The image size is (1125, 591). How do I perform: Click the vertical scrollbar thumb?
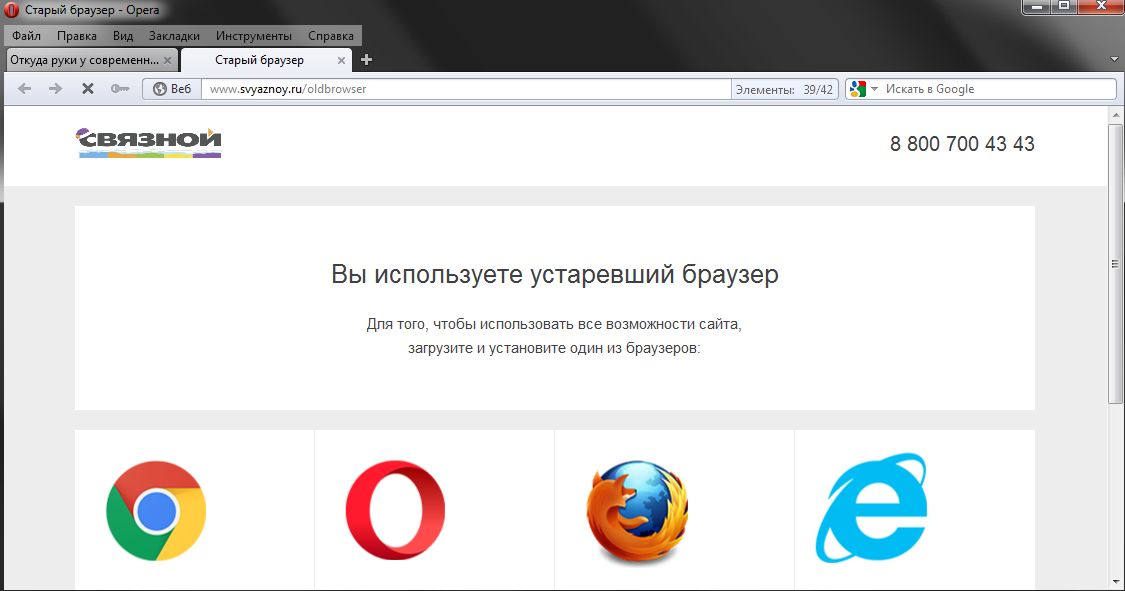coord(1115,263)
